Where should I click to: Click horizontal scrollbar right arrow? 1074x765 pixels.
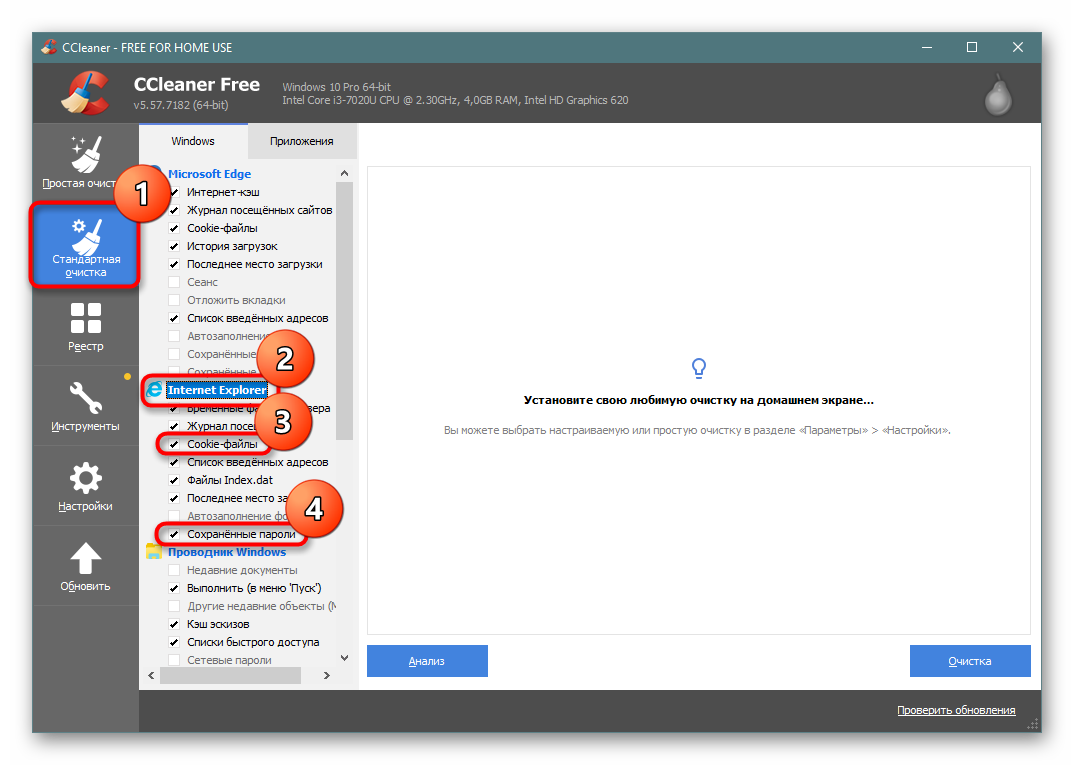pos(327,675)
